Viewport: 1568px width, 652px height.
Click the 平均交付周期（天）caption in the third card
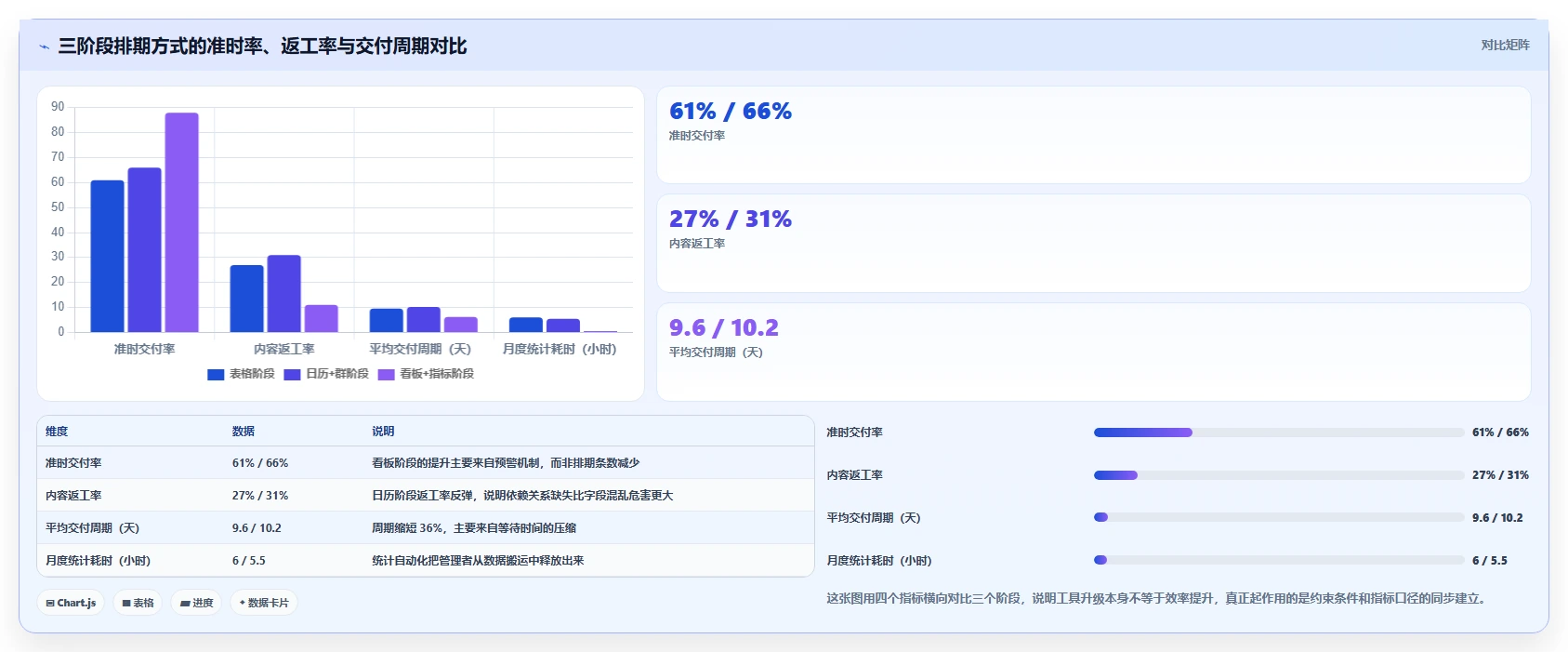[716, 353]
